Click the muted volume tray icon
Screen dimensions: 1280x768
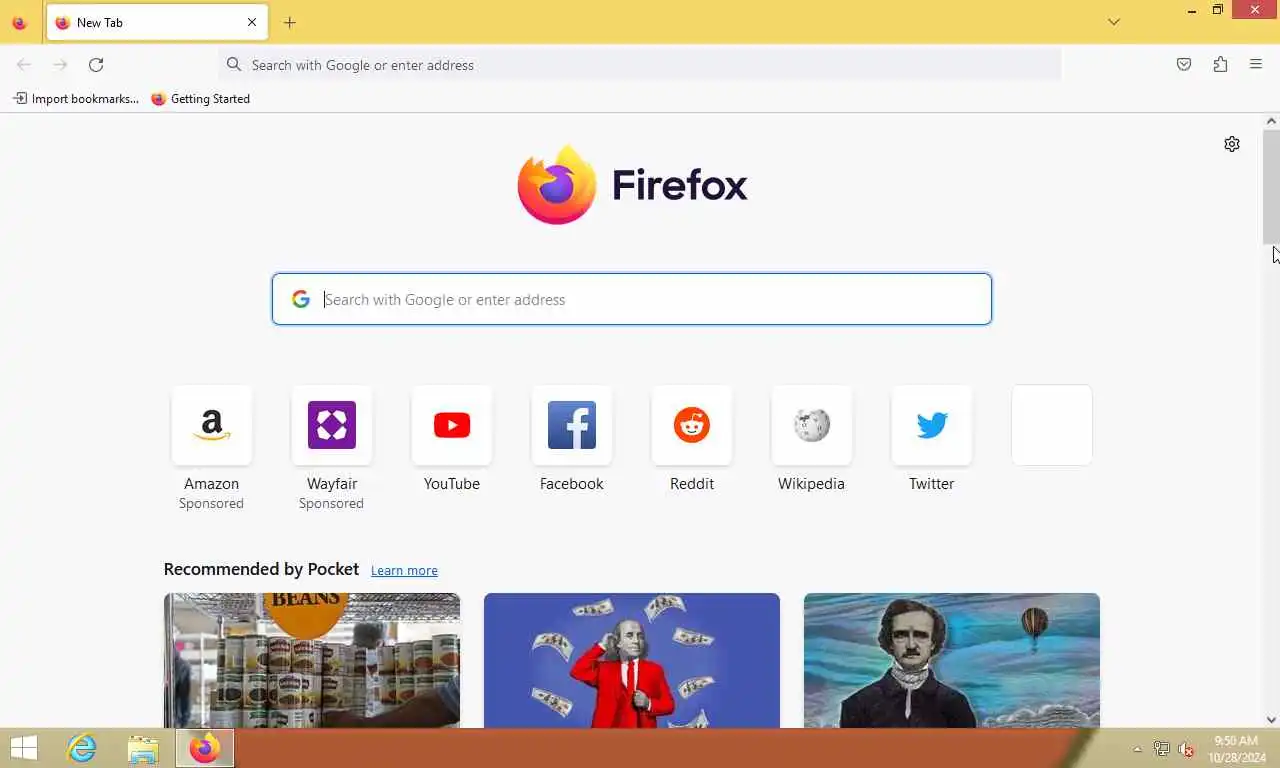(x=1187, y=749)
